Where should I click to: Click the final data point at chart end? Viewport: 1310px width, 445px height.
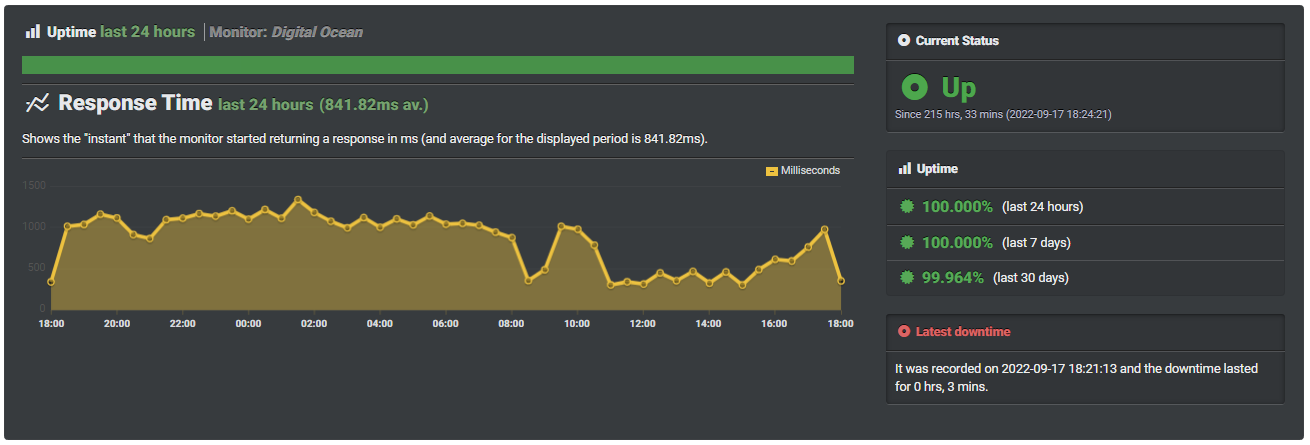pyautogui.click(x=841, y=281)
